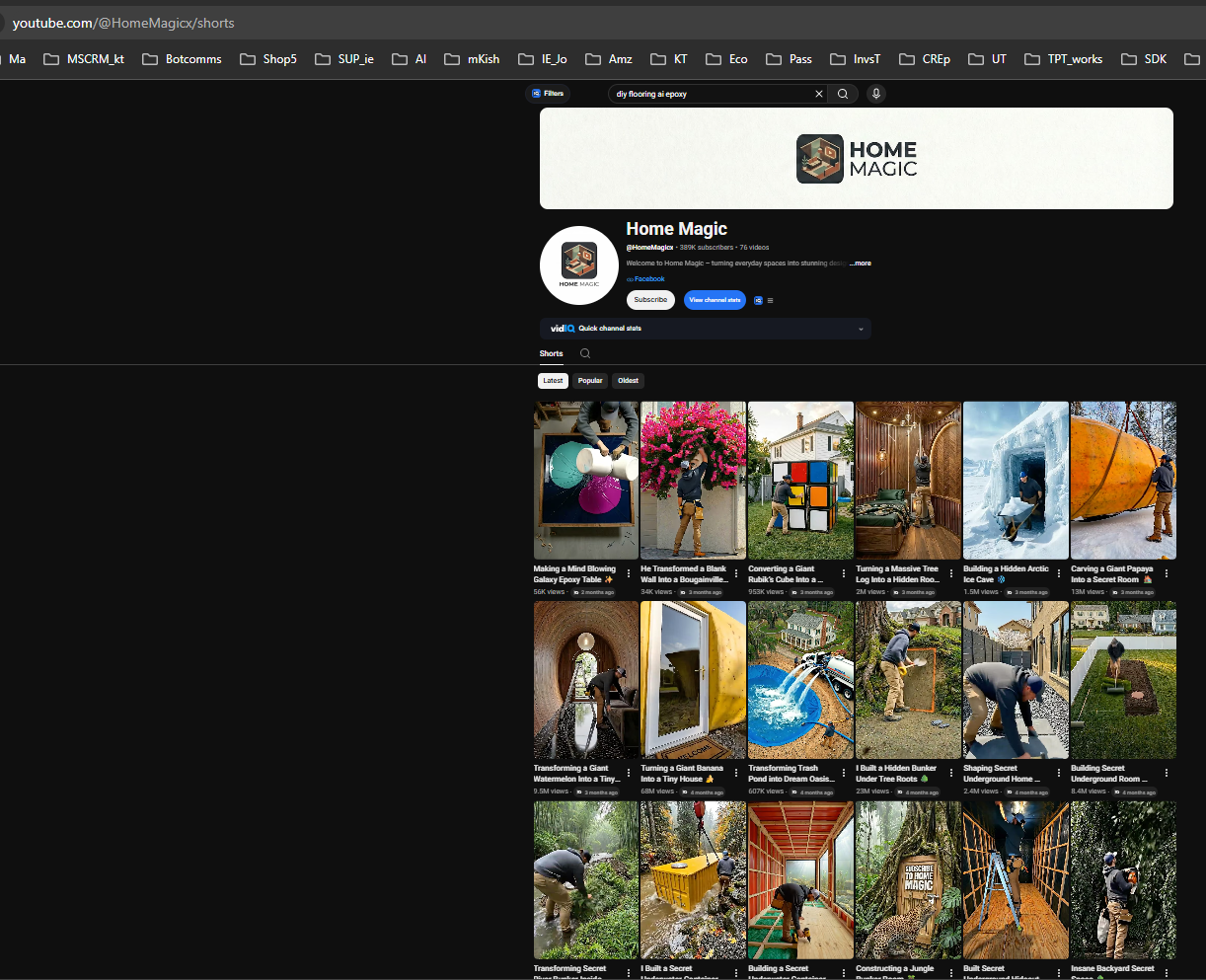Click the Home Magic banner logo
Viewport: 1206px width, 980px height.
[857, 159]
